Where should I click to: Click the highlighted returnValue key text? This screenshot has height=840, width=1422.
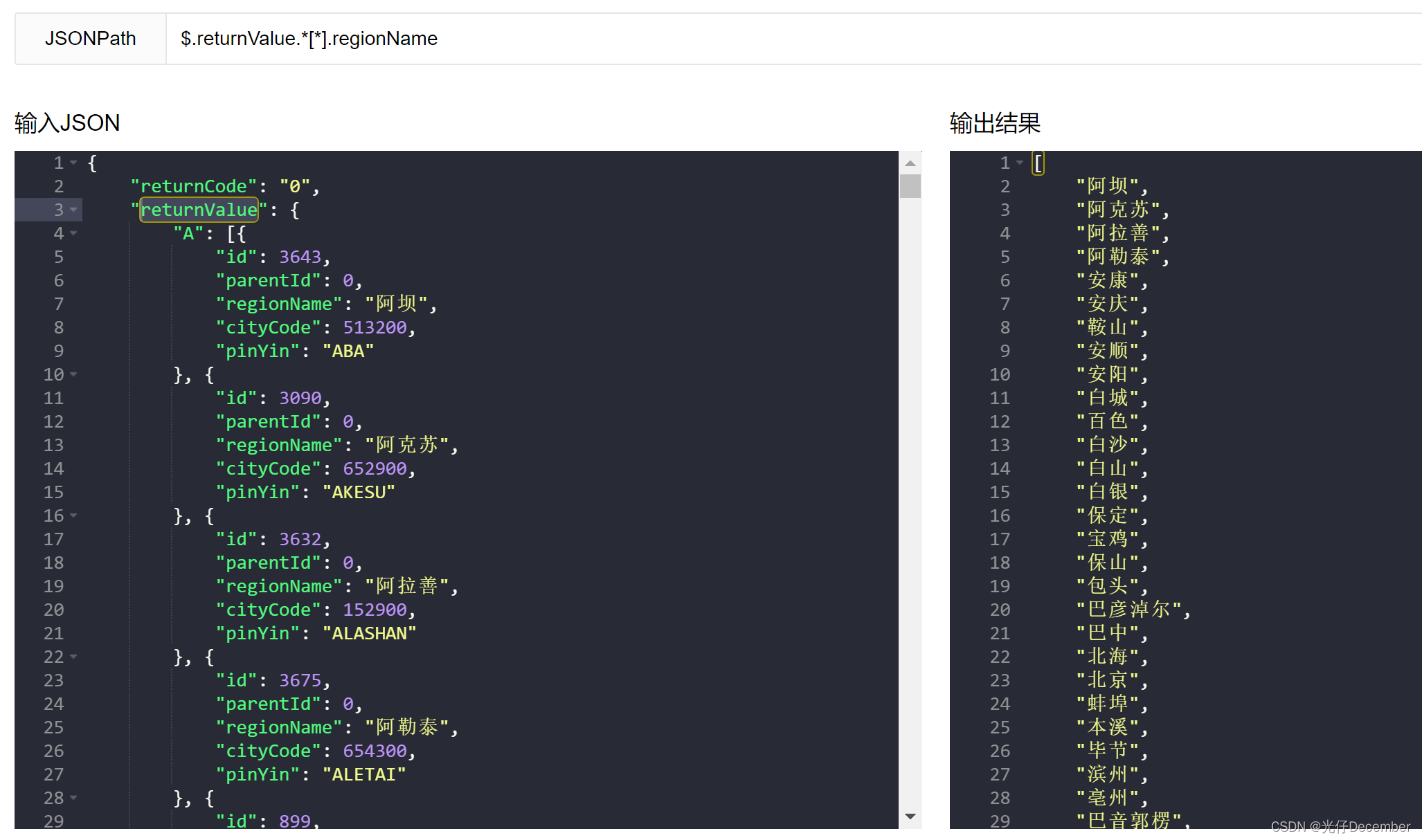[x=199, y=210]
